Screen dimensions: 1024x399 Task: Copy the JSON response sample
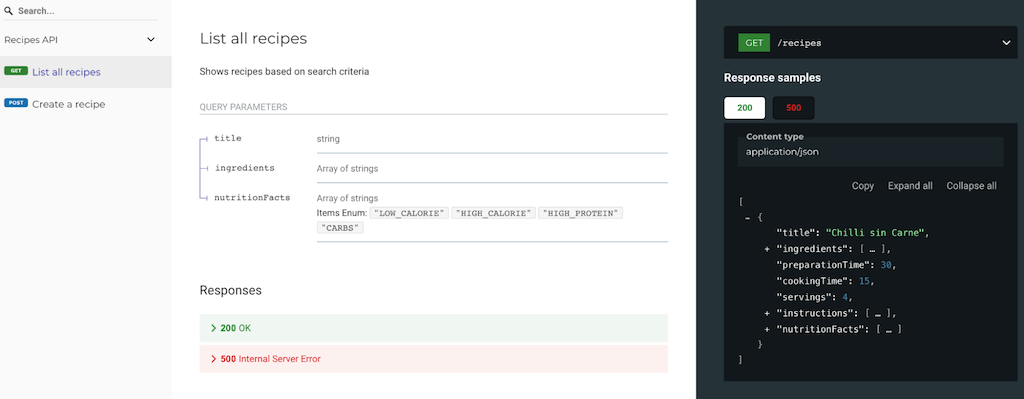point(863,186)
